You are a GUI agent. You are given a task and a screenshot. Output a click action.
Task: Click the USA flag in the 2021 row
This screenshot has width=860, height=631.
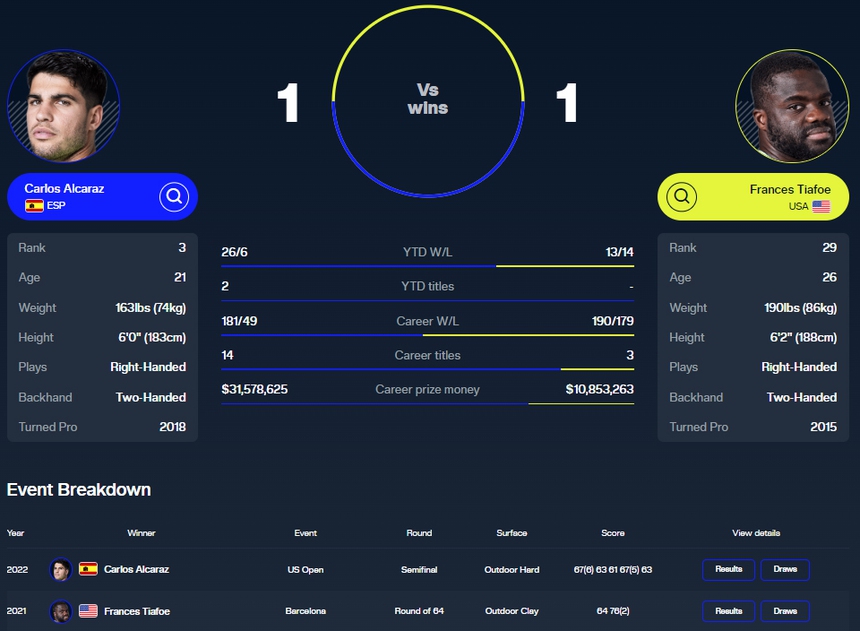88,611
